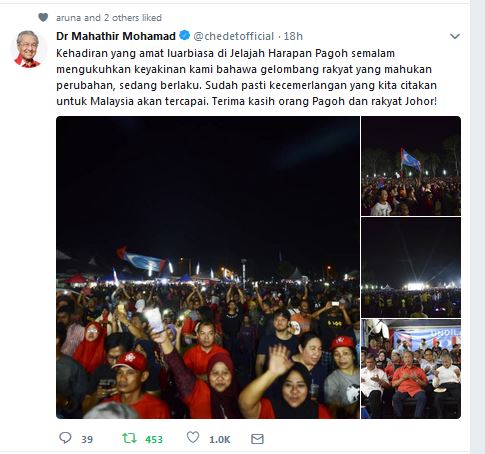Image resolution: width=485 pixels, height=454 pixels.
Task: Open Dr Mahathir Mohamad's profile avatar
Action: (x=27, y=49)
